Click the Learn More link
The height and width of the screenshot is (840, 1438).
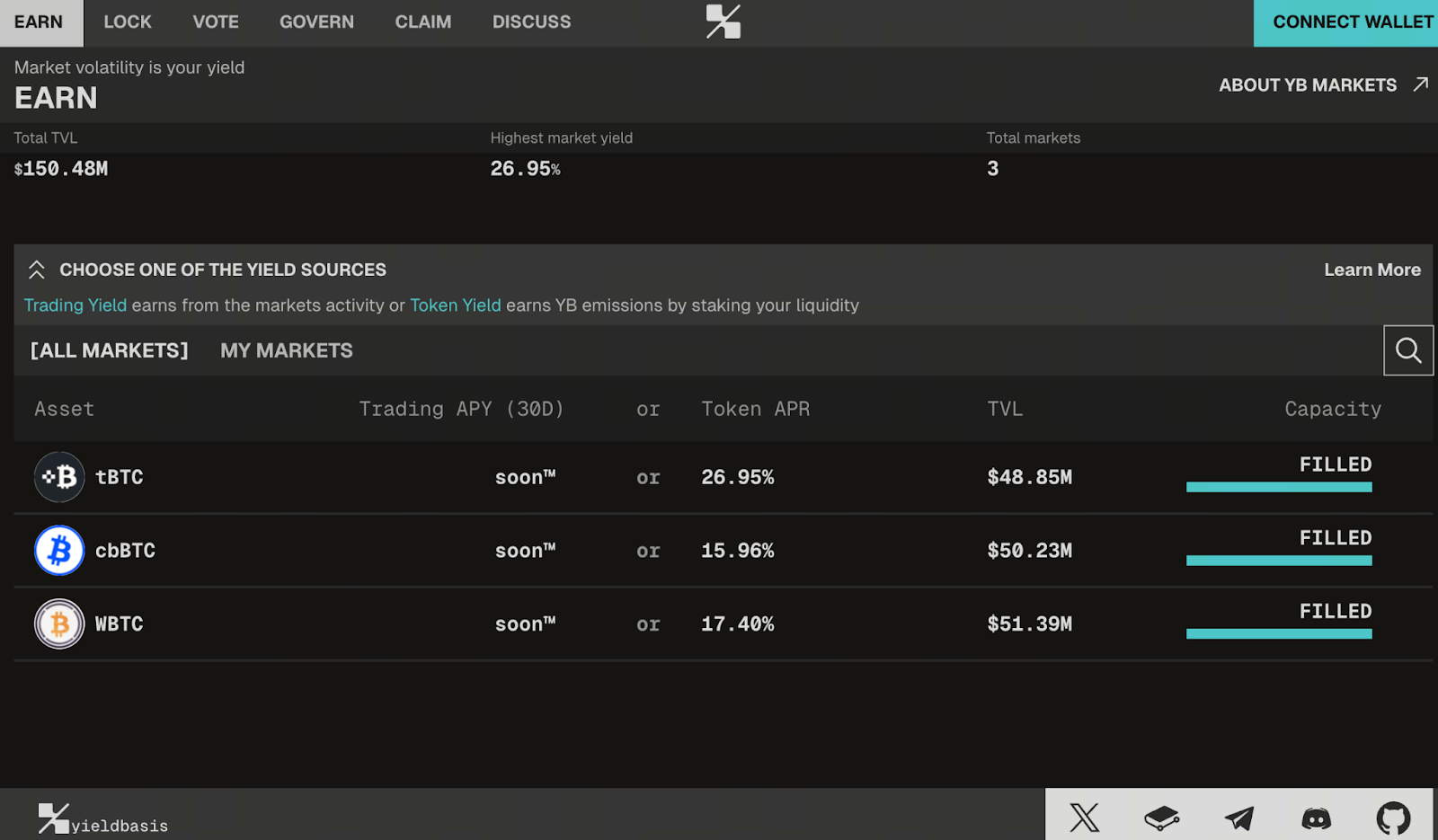(x=1371, y=270)
